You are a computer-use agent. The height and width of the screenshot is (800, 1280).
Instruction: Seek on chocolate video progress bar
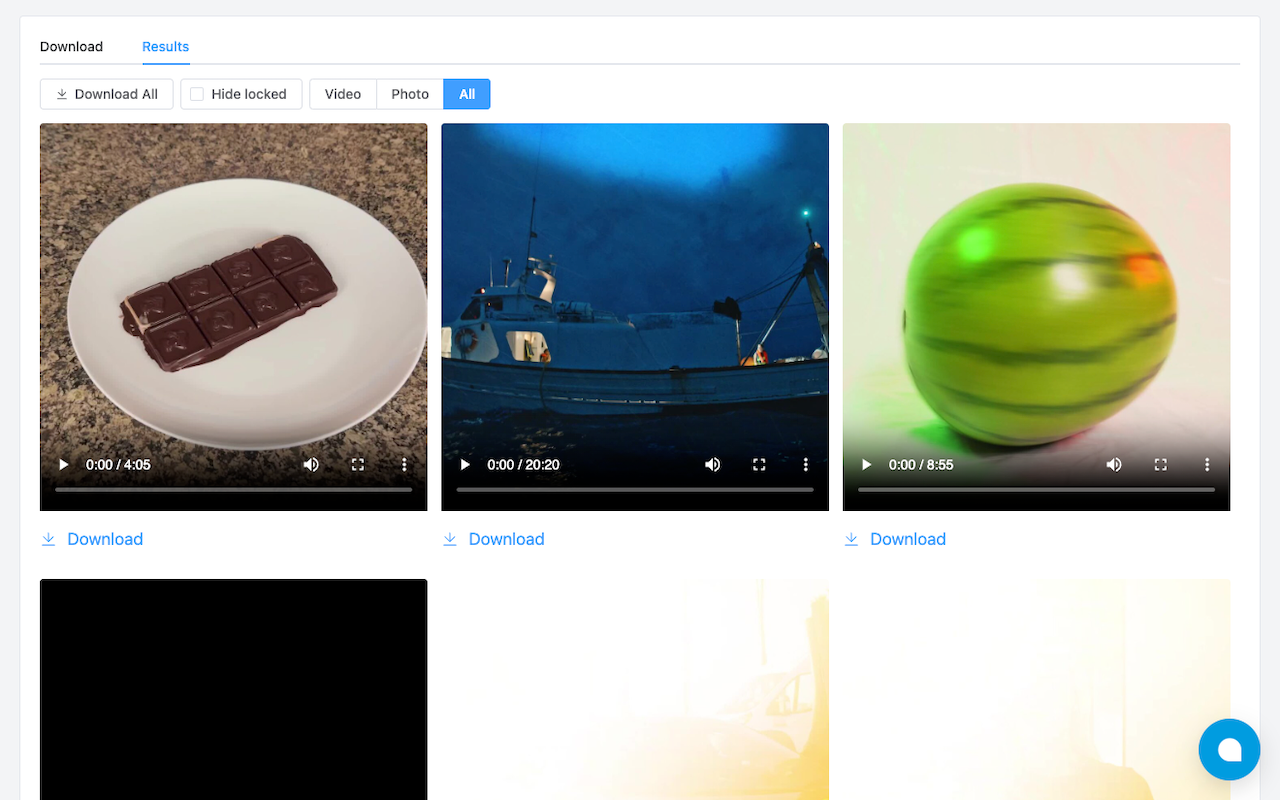click(x=234, y=490)
